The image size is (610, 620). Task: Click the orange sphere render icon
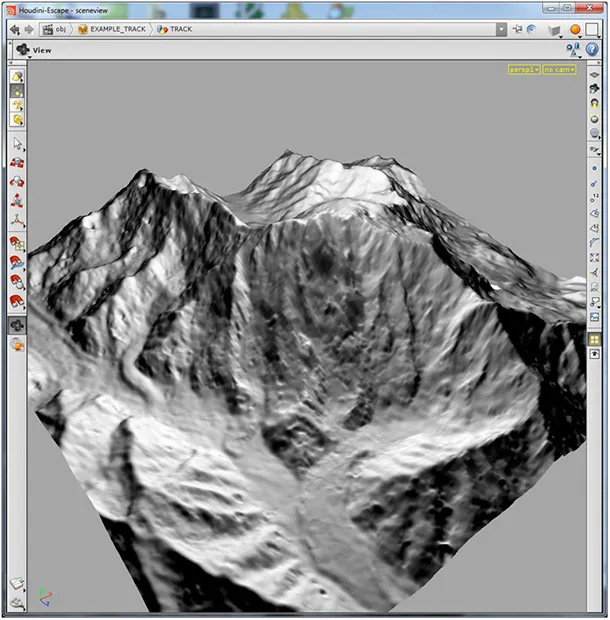575,29
